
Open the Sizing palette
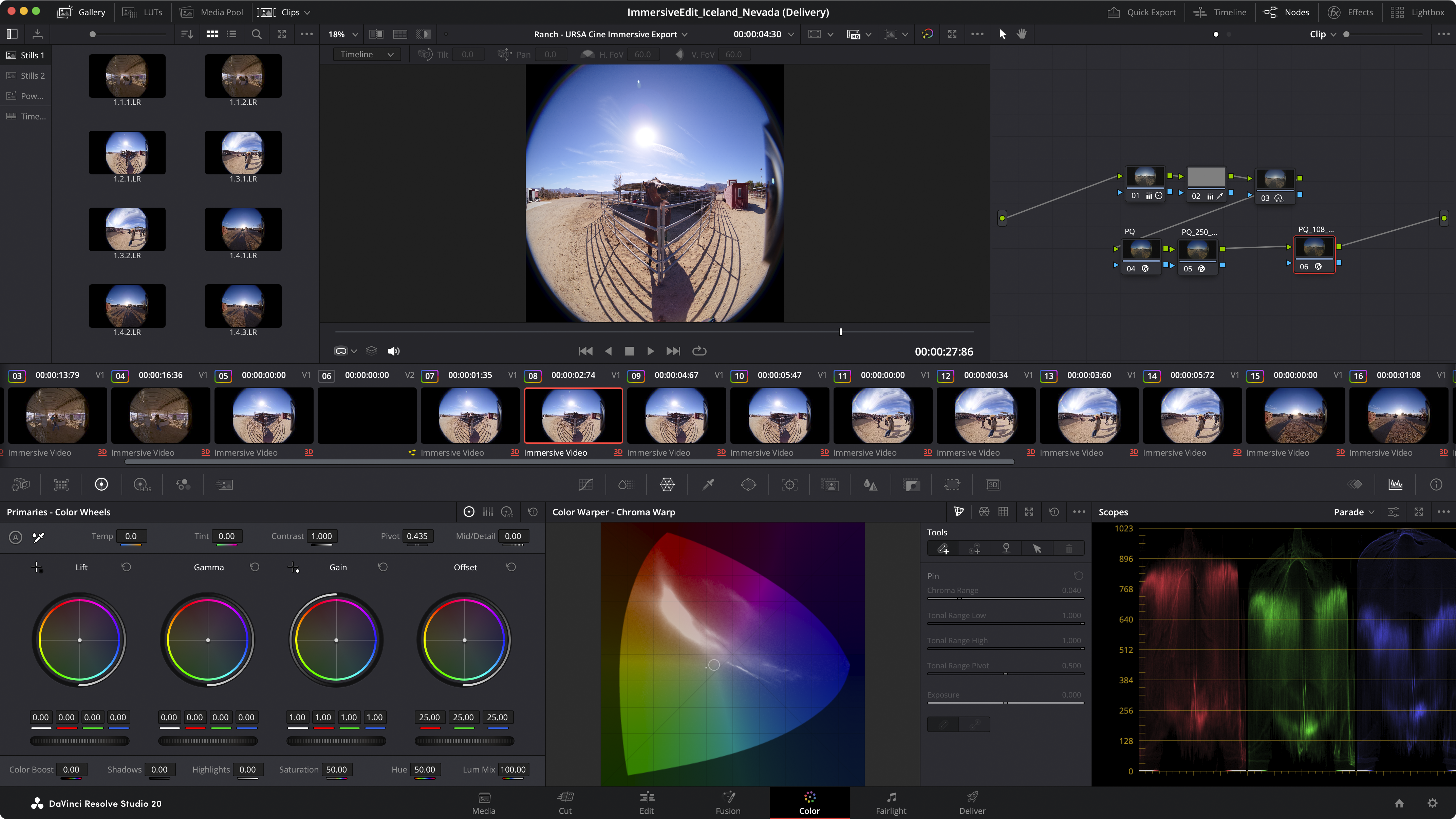952,484
